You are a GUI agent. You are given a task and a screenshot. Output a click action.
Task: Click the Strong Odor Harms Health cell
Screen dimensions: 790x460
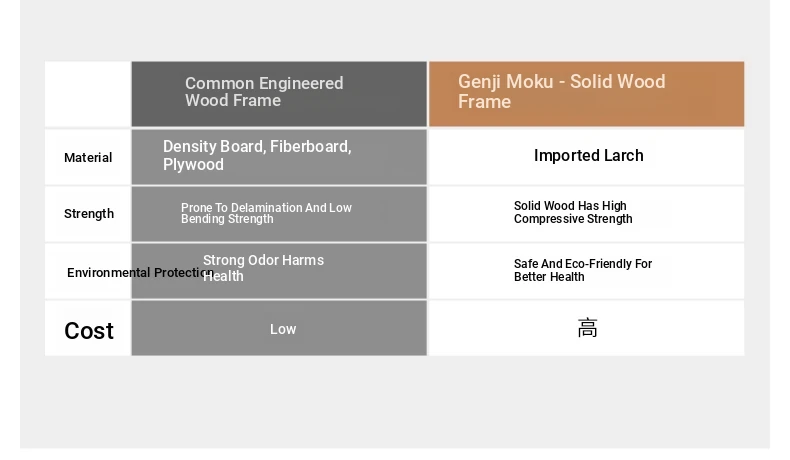[279, 271]
